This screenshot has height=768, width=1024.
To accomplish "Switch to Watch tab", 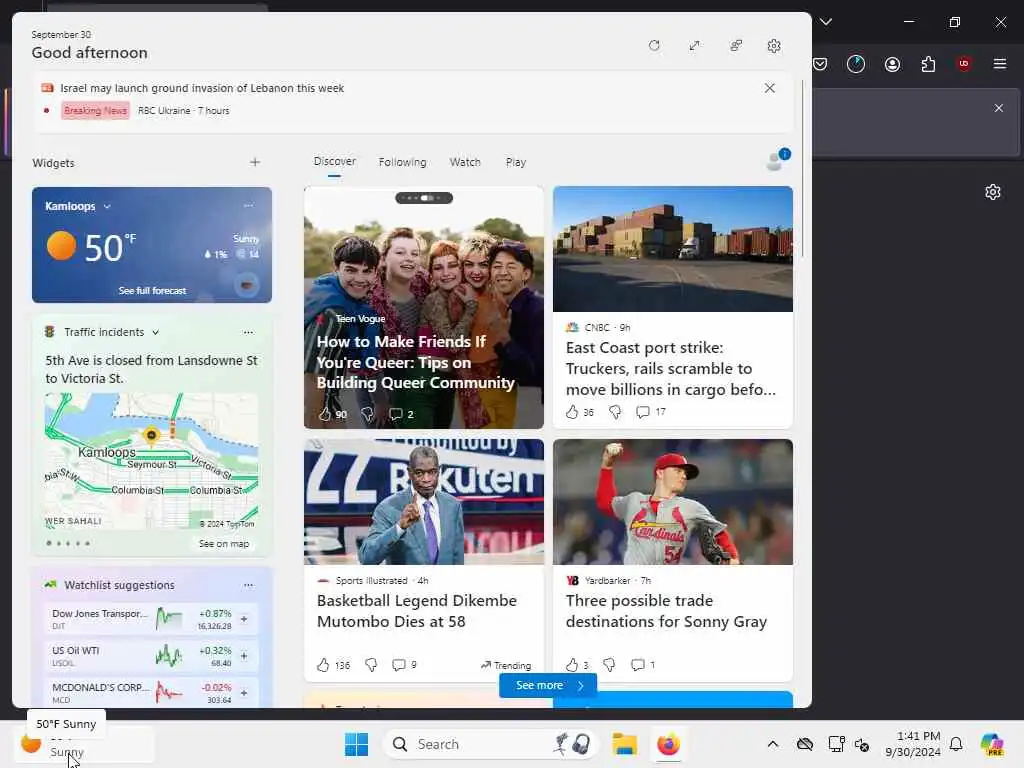I will 465,162.
